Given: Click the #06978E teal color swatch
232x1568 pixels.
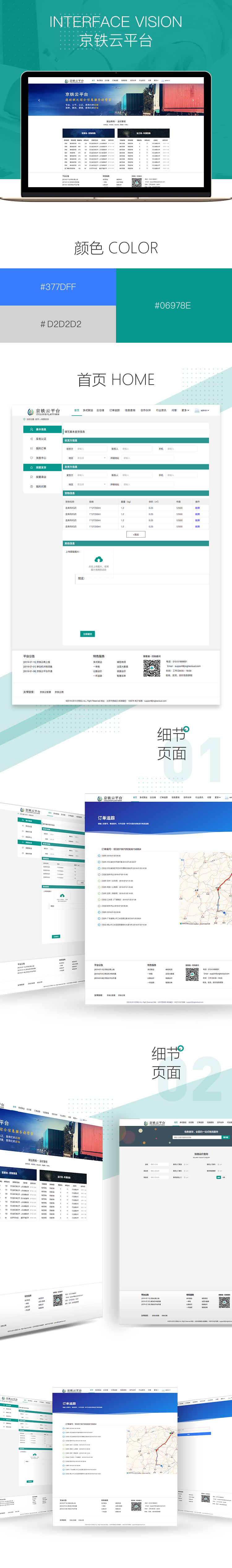Looking at the screenshot, I should click(x=174, y=305).
